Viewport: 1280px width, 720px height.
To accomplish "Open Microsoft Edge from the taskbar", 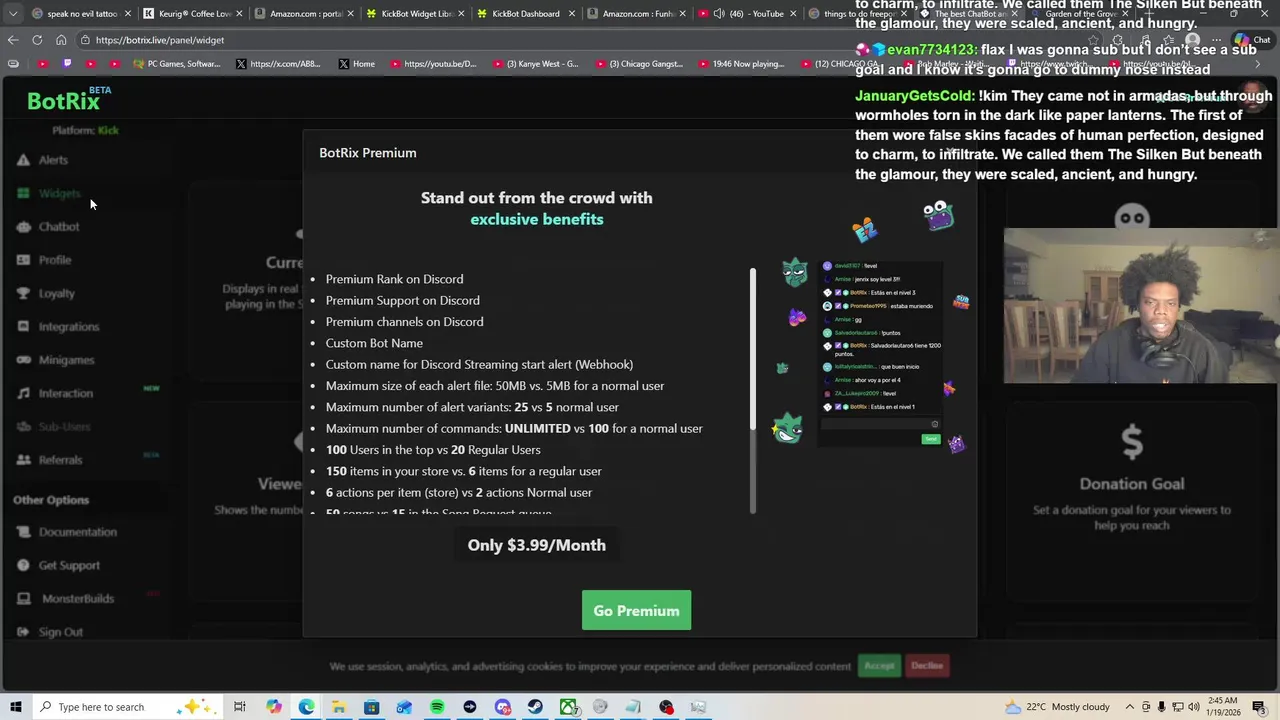I will (x=306, y=707).
